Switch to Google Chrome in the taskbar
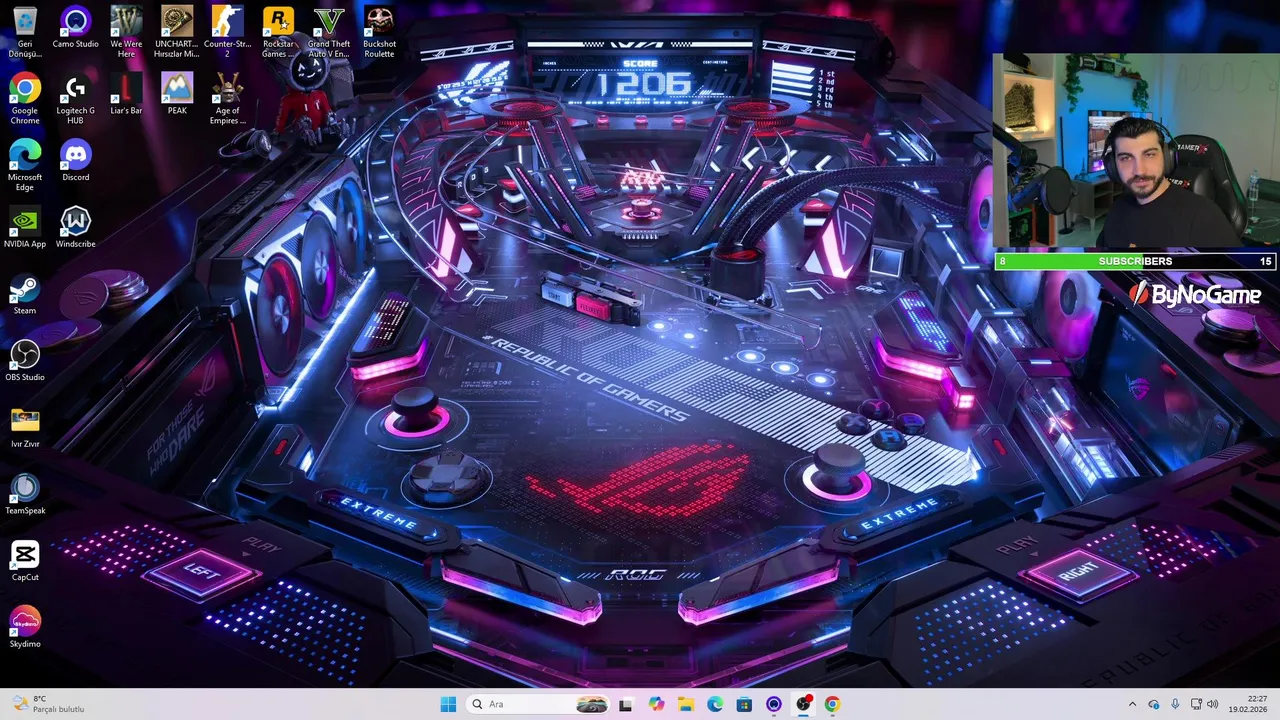 832,704
